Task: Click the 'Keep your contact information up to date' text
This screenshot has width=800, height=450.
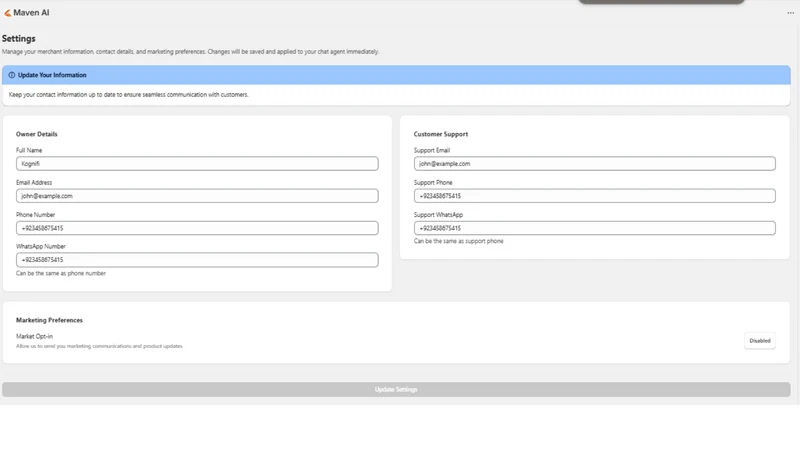Action: [129, 95]
